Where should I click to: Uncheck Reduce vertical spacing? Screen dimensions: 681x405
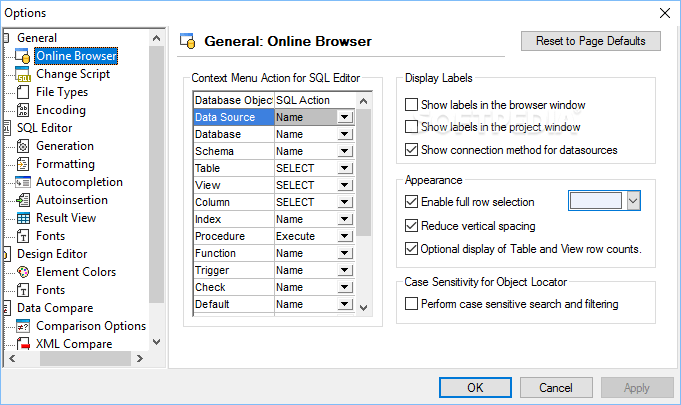(411, 226)
